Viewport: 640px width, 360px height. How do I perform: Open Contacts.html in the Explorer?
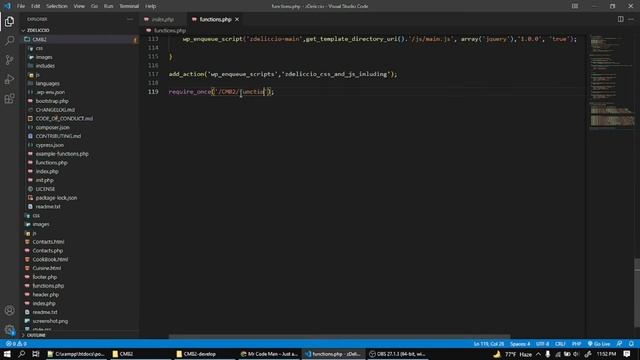(48, 242)
